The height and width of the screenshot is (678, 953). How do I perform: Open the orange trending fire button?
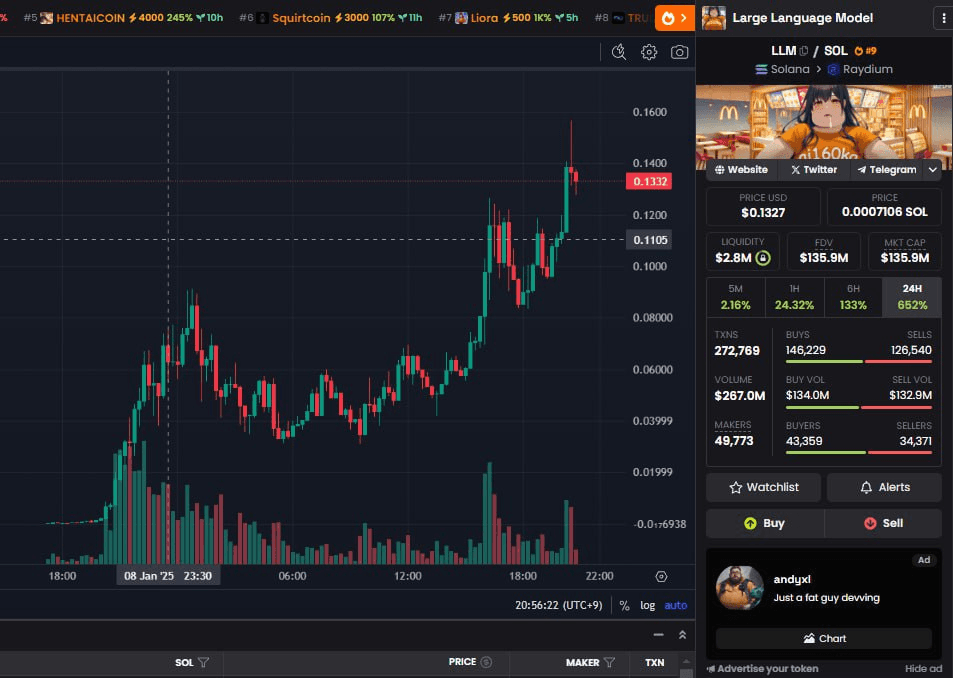pos(675,18)
